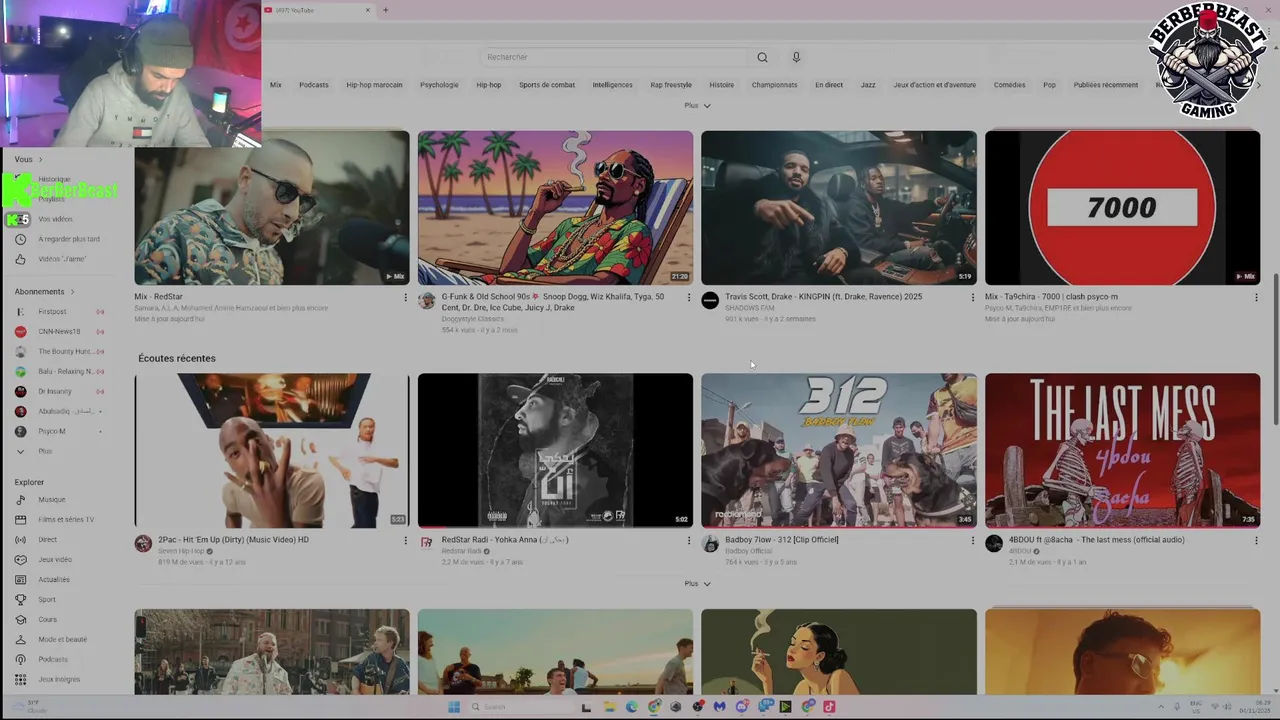The image size is (1280, 720).
Task: Select the Comédies filter chip
Action: (x=1009, y=85)
